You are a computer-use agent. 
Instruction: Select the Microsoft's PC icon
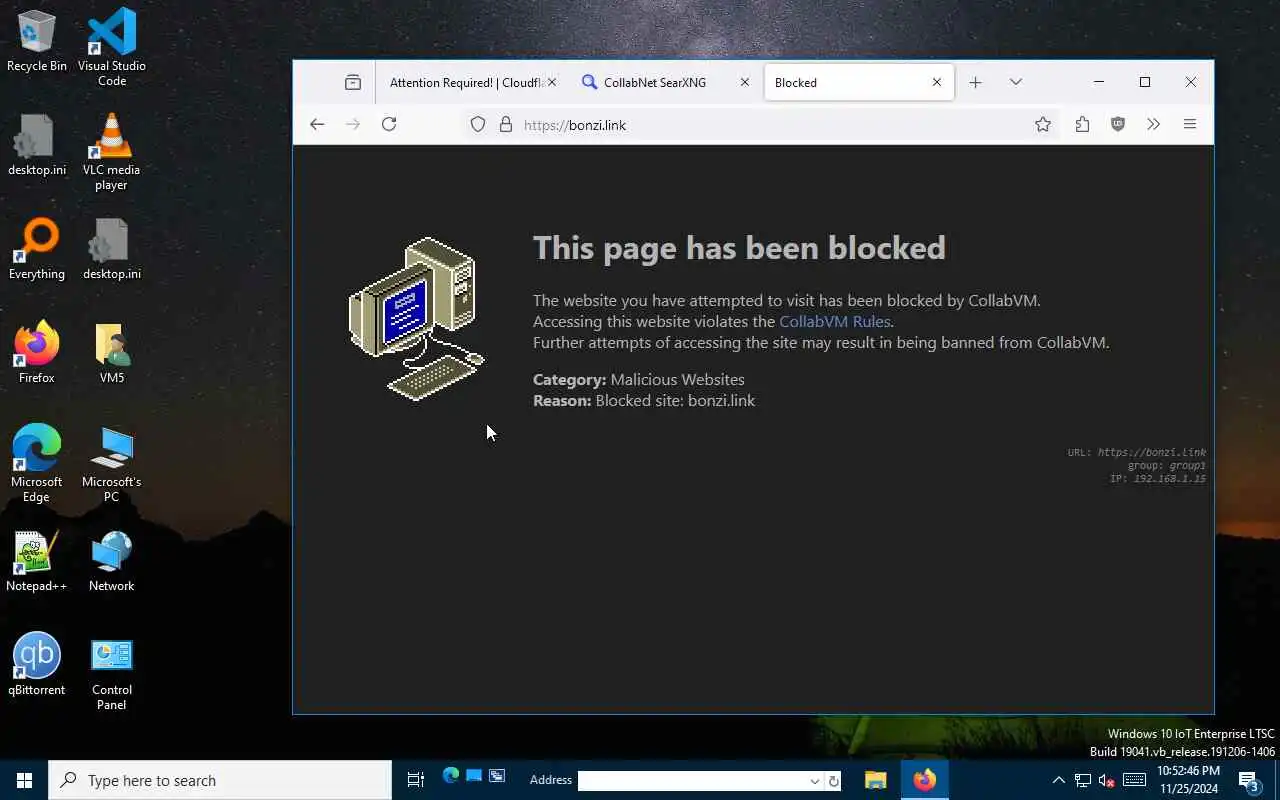pyautogui.click(x=112, y=464)
